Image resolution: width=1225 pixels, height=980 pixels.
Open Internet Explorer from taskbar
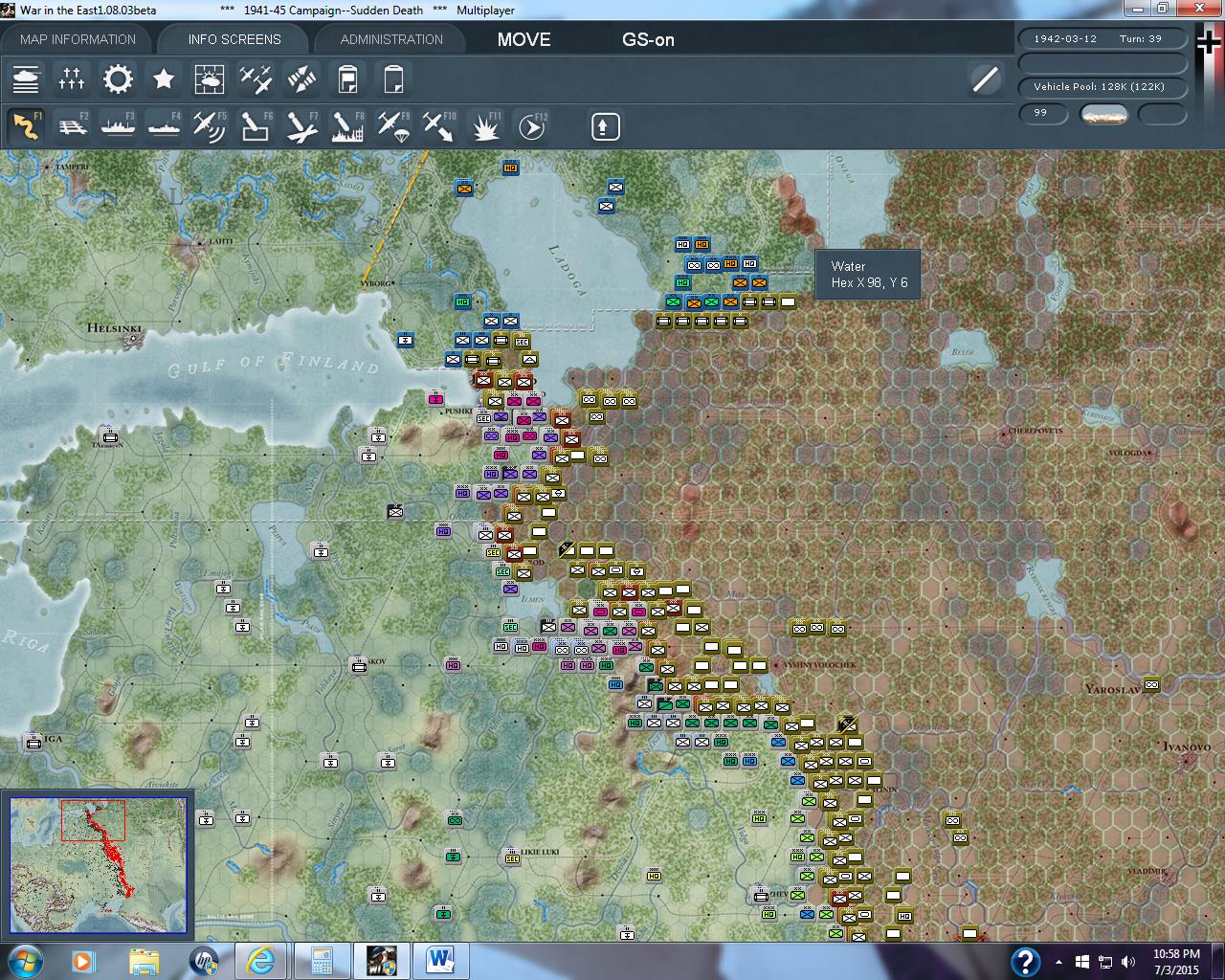[260, 960]
